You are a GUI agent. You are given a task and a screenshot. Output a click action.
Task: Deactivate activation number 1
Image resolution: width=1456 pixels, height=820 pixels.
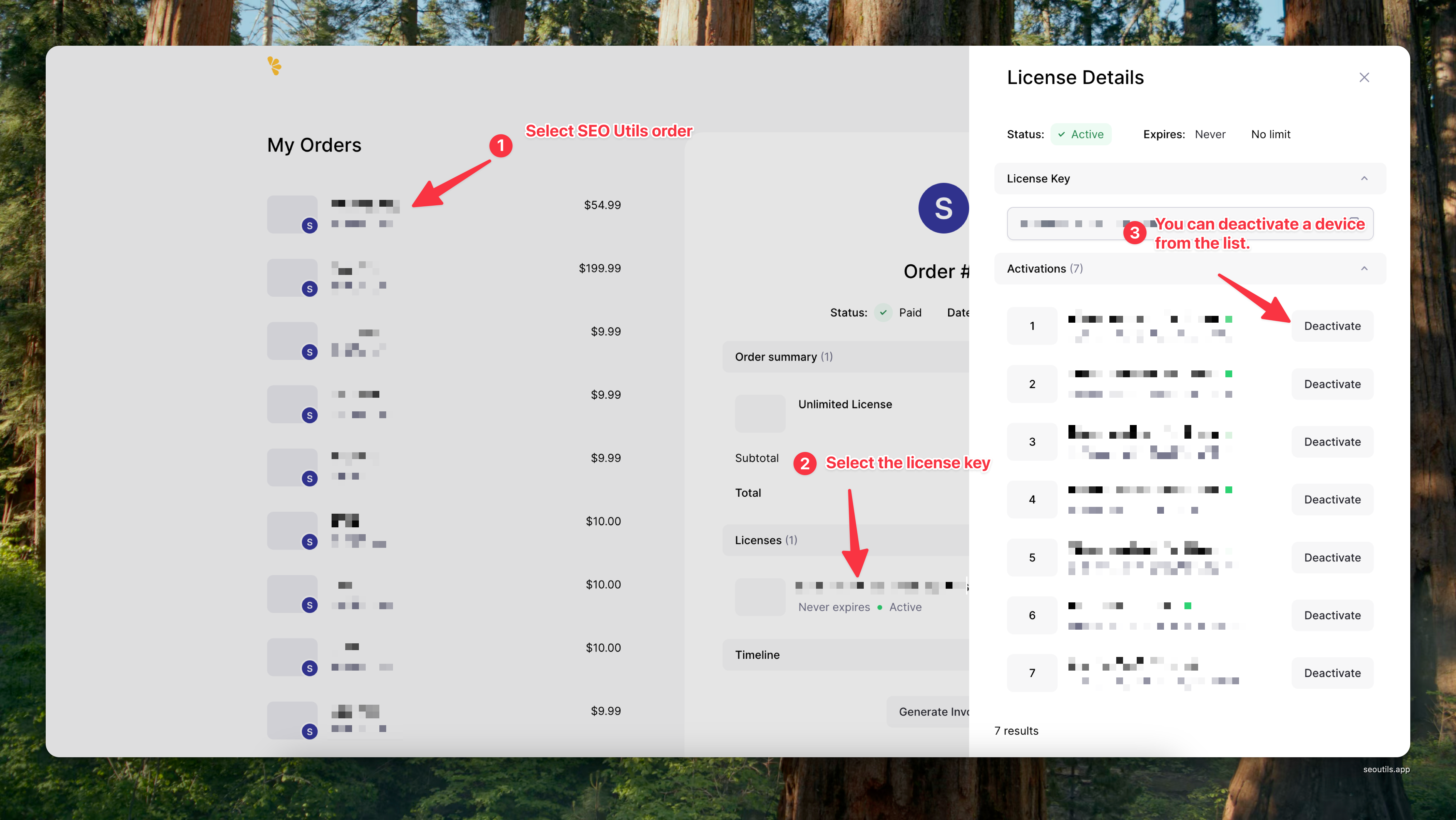(x=1331, y=326)
